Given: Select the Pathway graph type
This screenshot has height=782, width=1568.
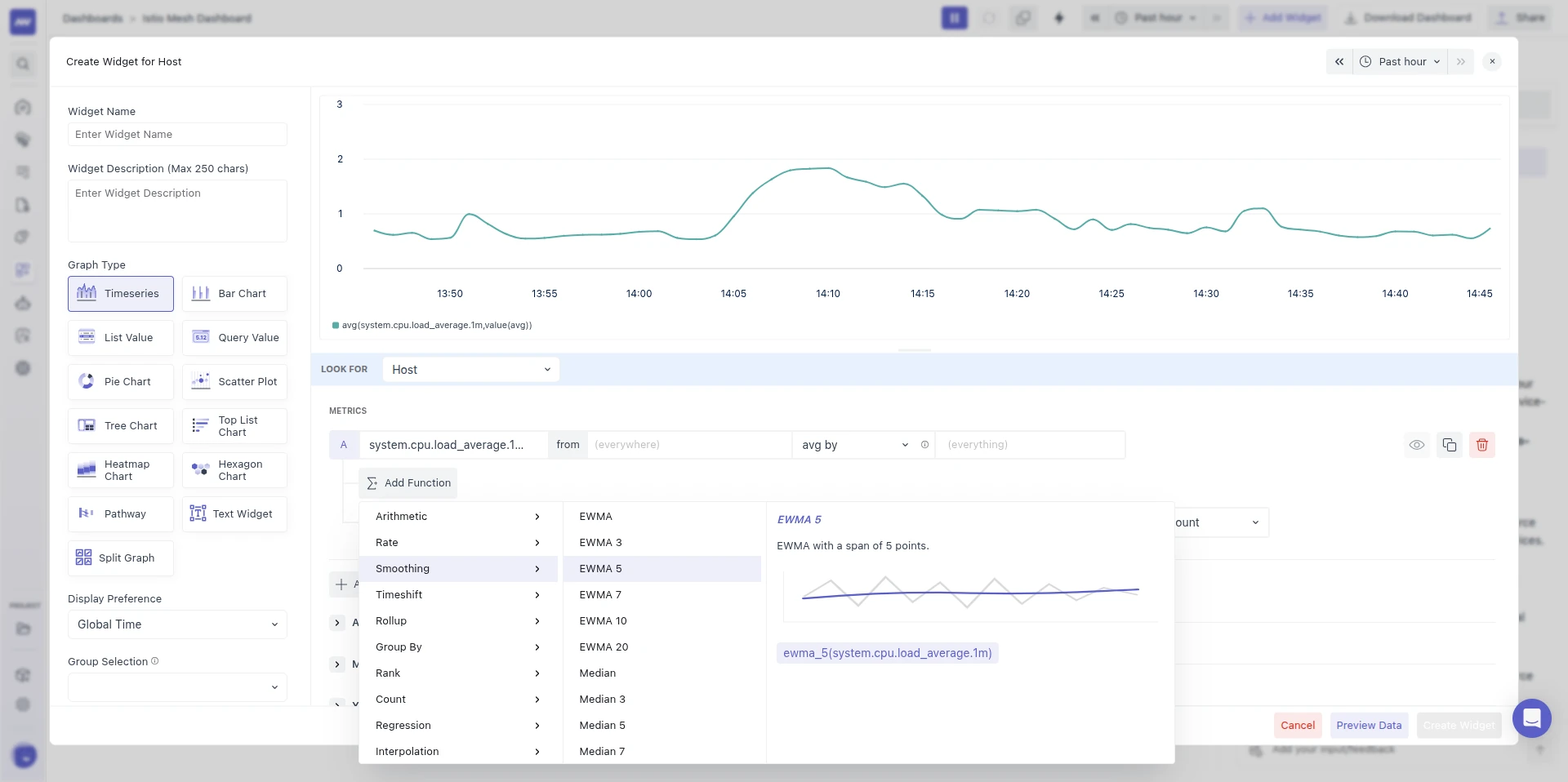Looking at the screenshot, I should (x=121, y=514).
